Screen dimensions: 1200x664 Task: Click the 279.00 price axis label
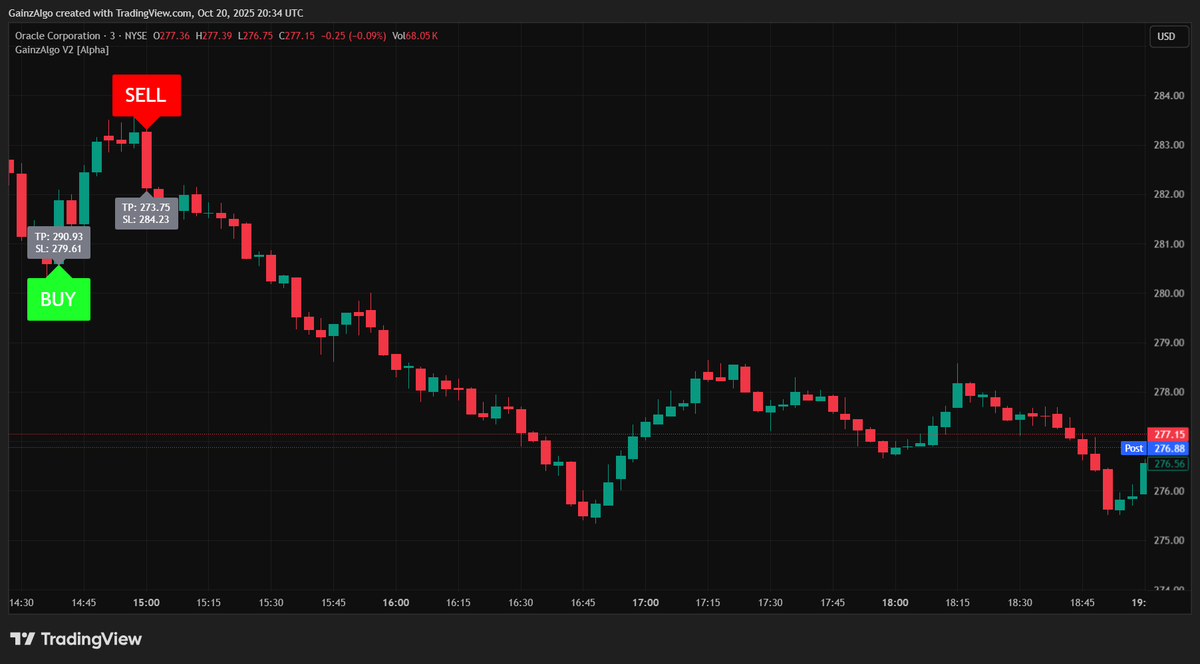click(1169, 342)
